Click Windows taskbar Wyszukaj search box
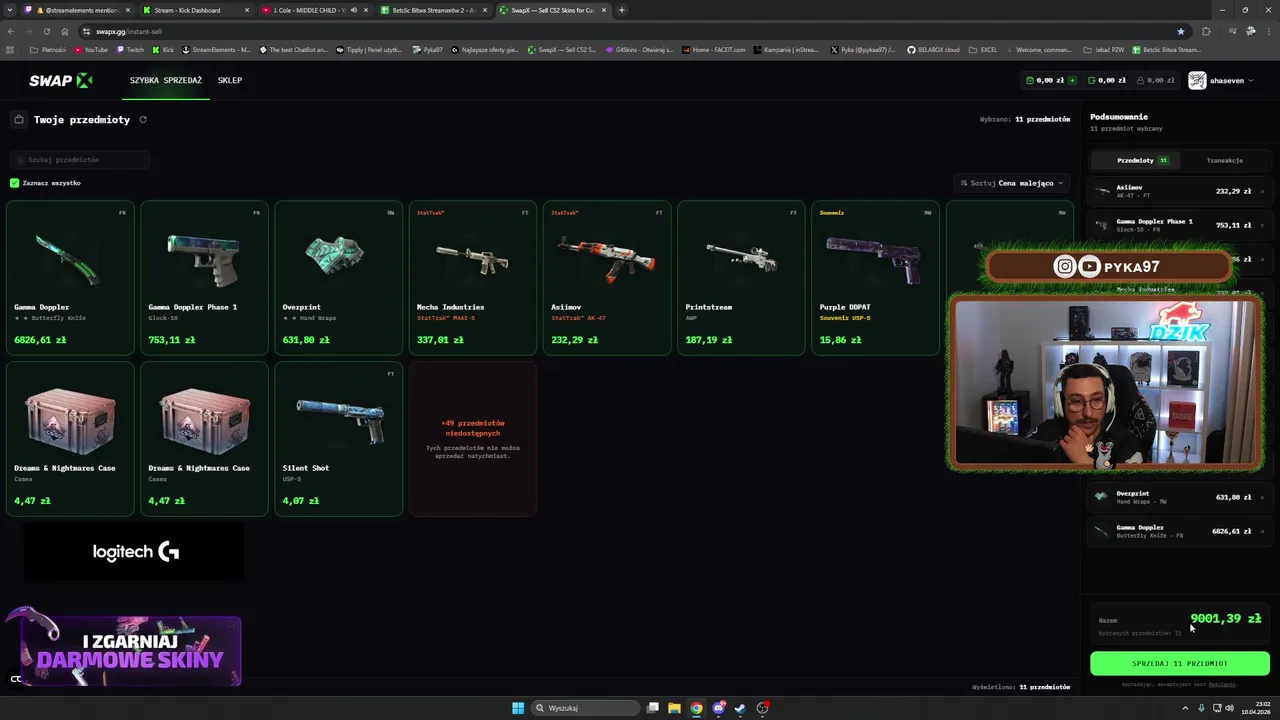Image resolution: width=1280 pixels, height=720 pixels. point(584,708)
